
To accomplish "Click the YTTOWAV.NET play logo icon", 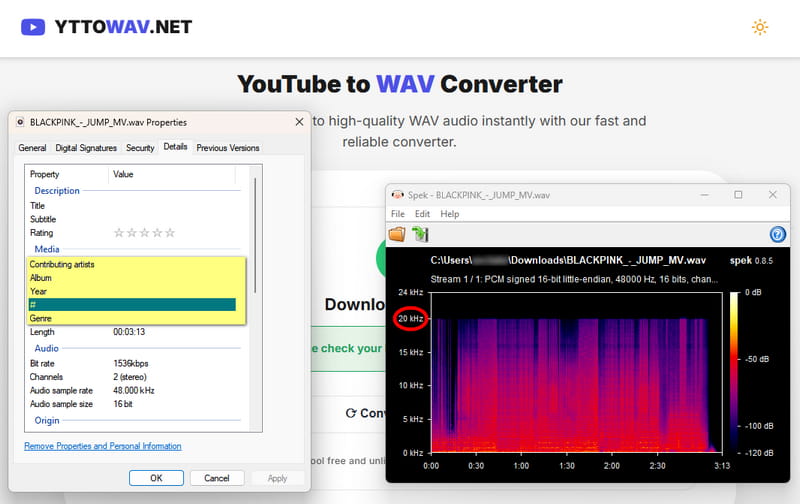I will click(33, 27).
